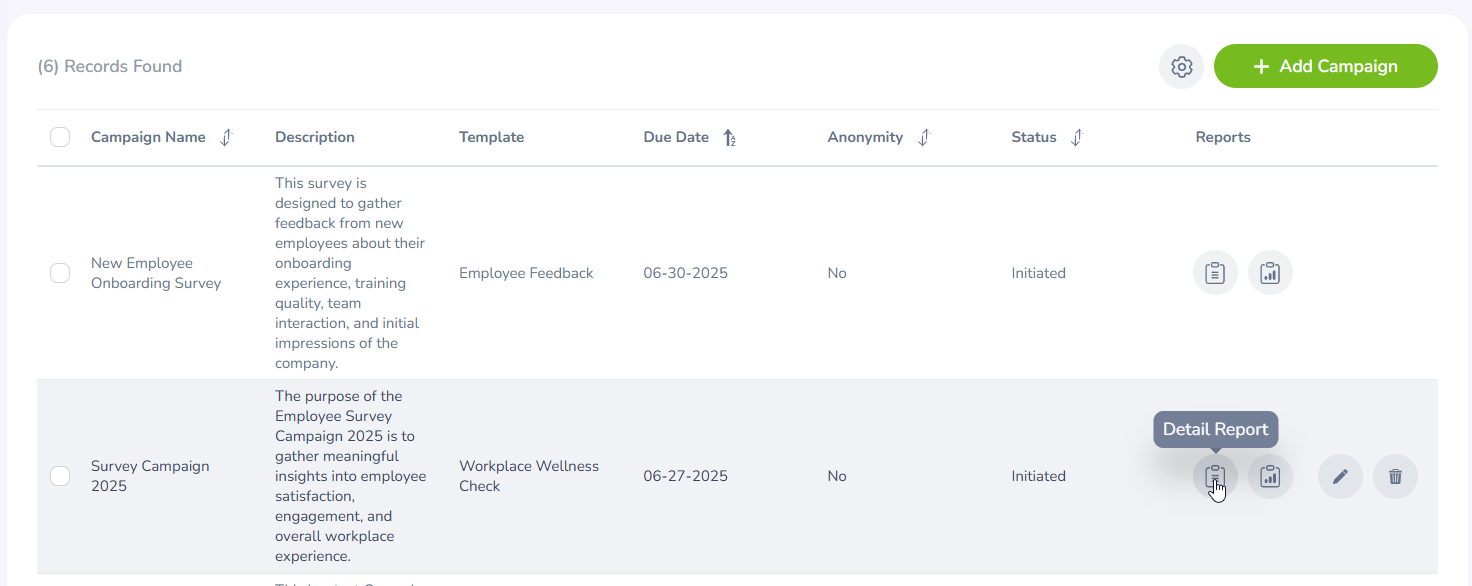The width and height of the screenshot is (1472, 586).
Task: Open detail report for Survey Campaign 2025
Action: 1215,476
